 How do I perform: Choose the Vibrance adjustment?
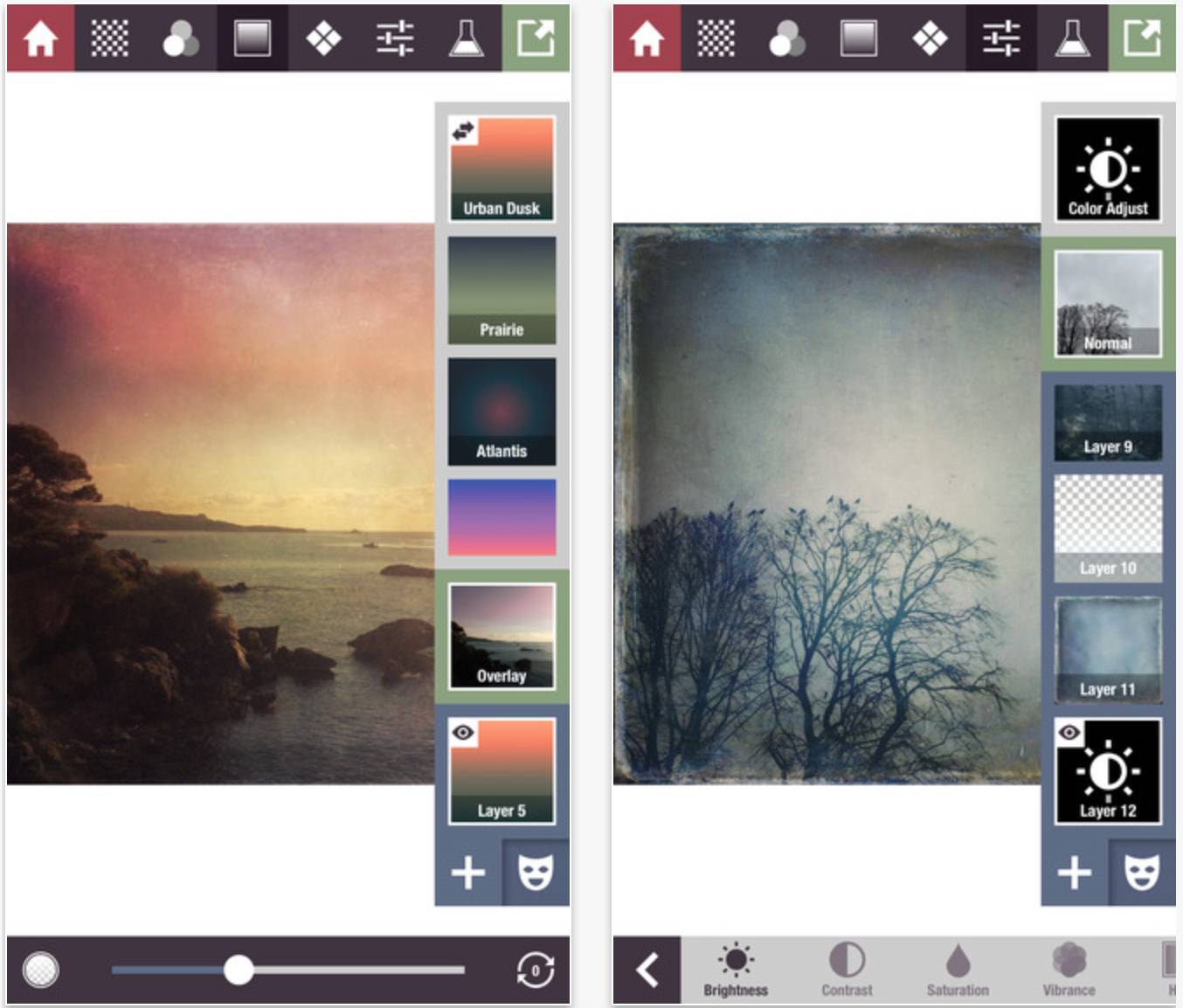1069,970
